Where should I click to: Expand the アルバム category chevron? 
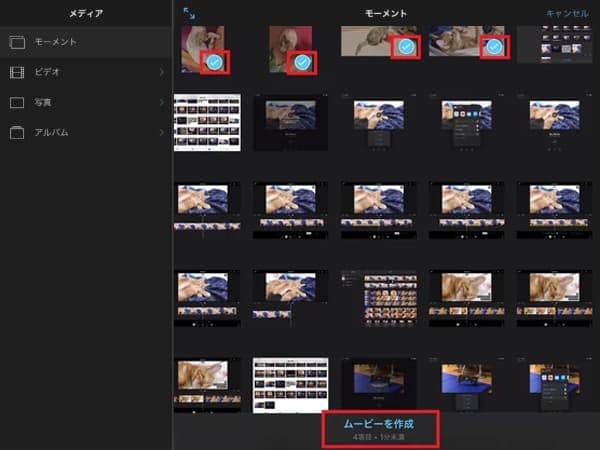click(162, 132)
